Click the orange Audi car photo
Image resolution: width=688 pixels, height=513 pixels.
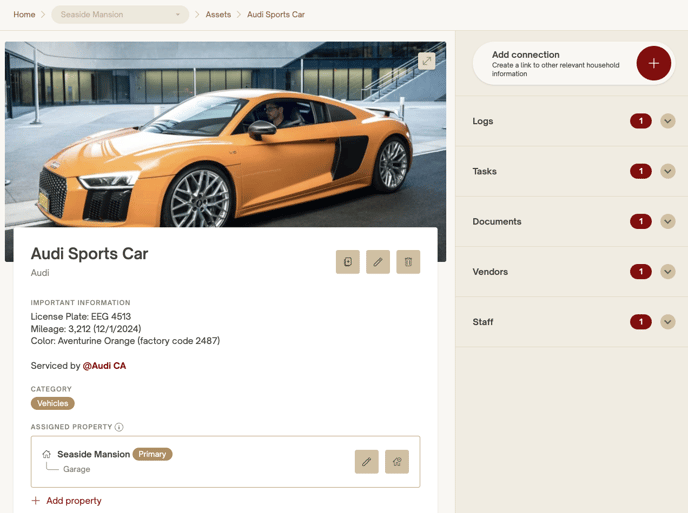point(225,134)
